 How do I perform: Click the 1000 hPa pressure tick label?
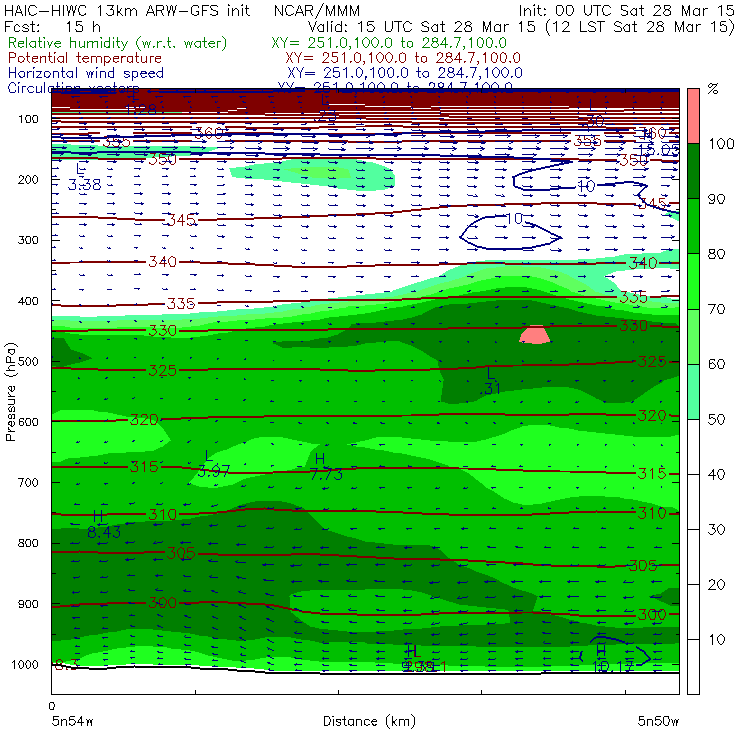pos(24,664)
